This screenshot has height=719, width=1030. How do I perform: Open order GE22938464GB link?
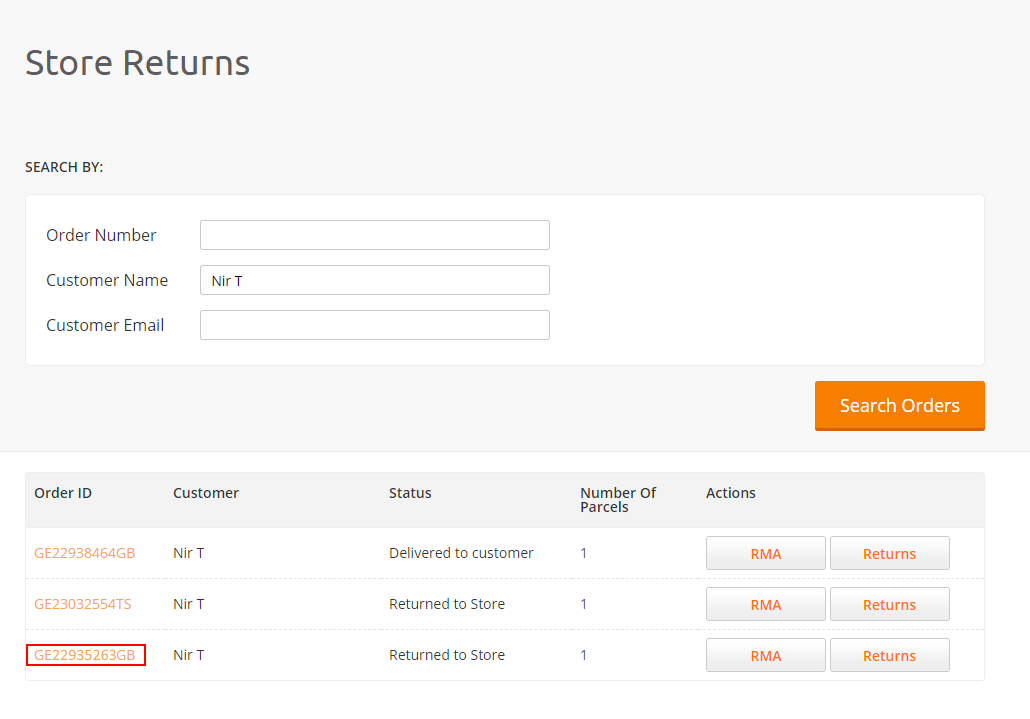pyautogui.click(x=85, y=553)
